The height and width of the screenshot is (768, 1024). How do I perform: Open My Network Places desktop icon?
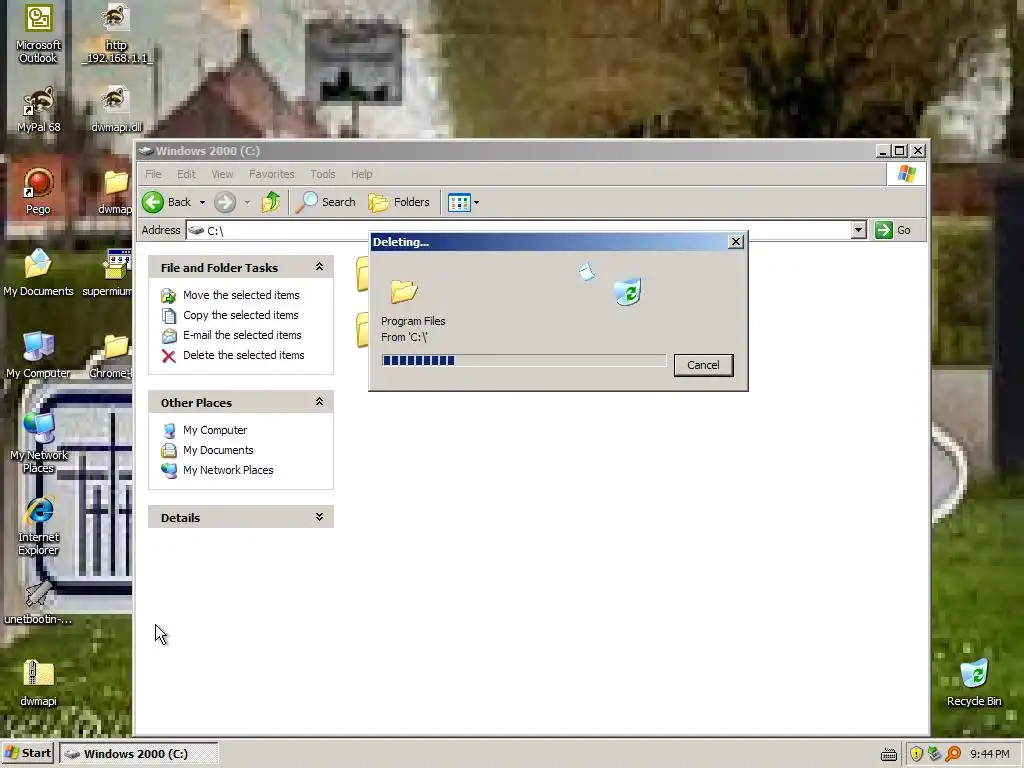pyautogui.click(x=39, y=443)
